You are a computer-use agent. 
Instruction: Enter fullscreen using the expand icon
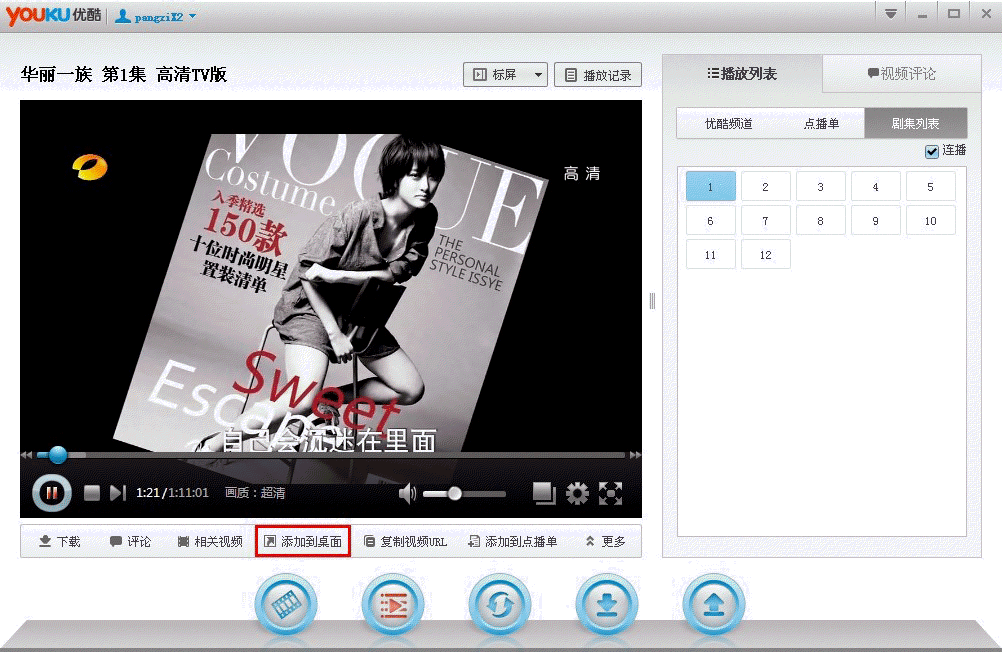610,493
